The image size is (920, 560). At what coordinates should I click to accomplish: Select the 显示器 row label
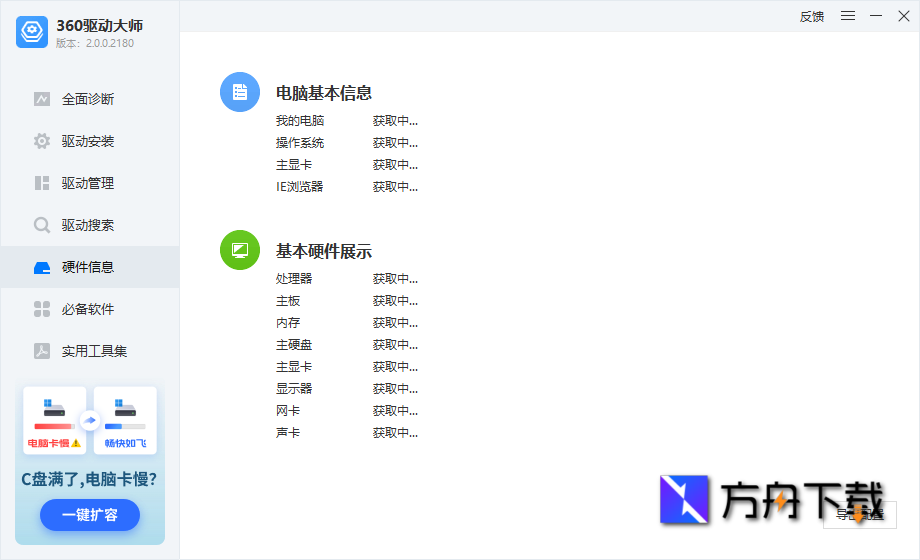coord(294,388)
